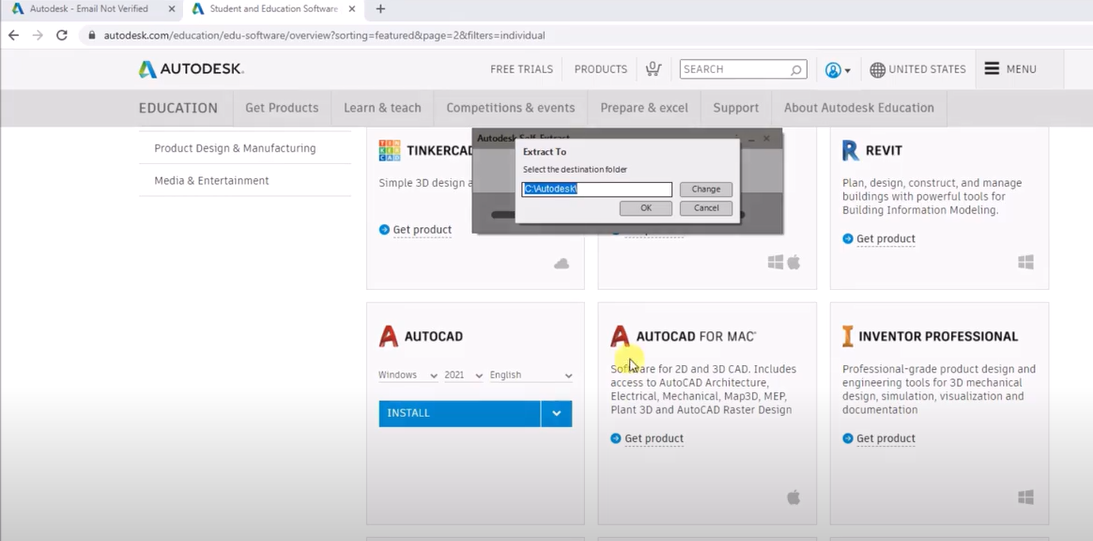Close the Autodesk Self-Extract window
This screenshot has height=541, width=1093.
pyautogui.click(x=766, y=138)
